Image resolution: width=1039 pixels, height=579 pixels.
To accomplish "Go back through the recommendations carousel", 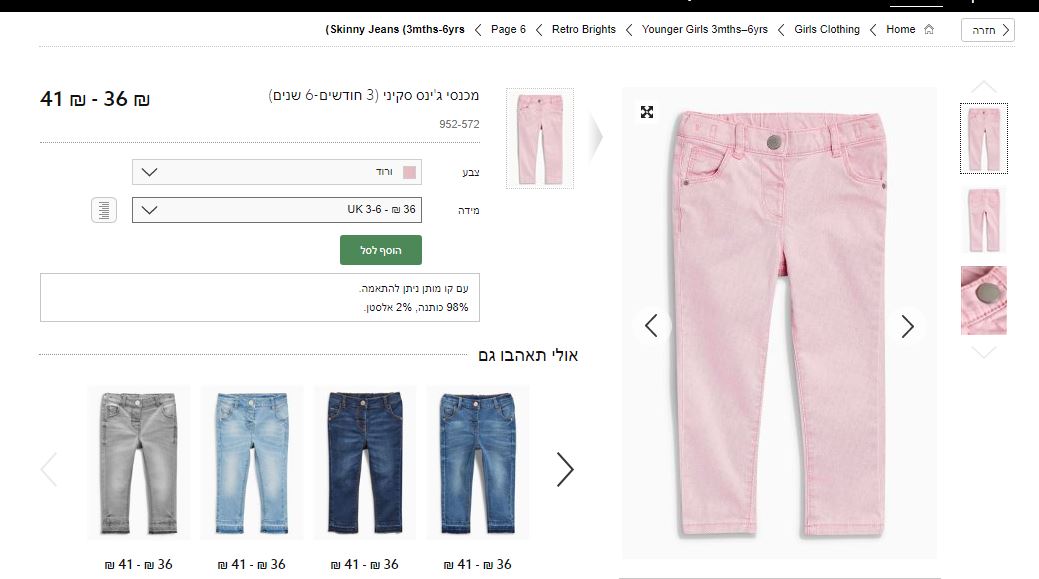I will 49,469.
